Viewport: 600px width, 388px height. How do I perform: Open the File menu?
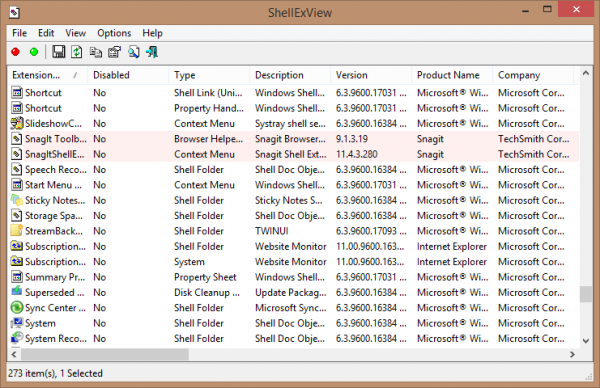(x=20, y=33)
